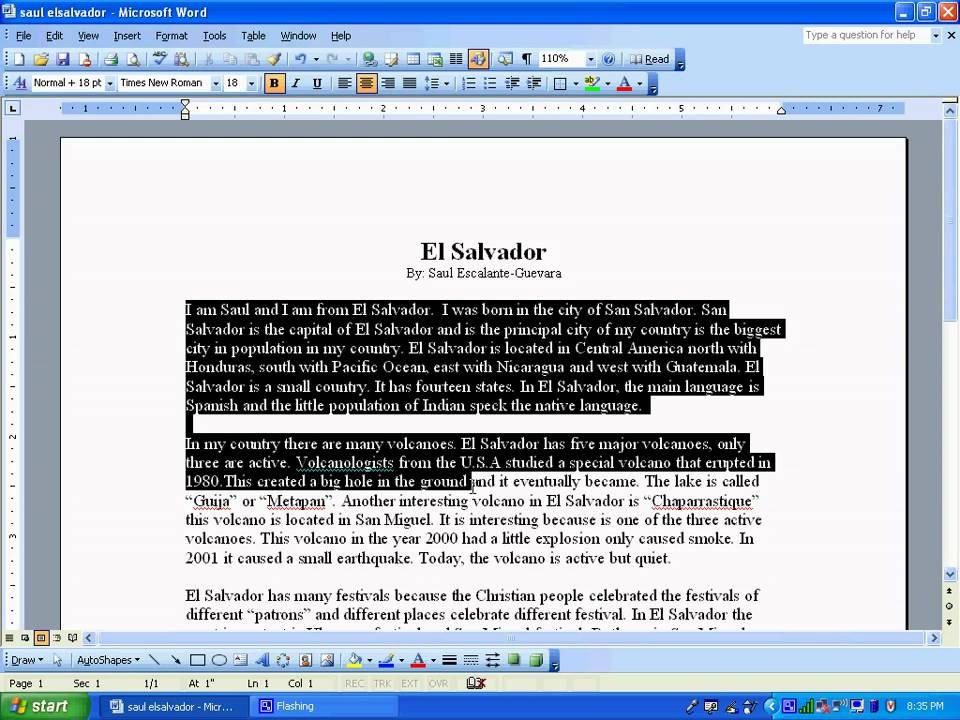Open the Document Map
The image size is (960, 720).
click(505, 59)
